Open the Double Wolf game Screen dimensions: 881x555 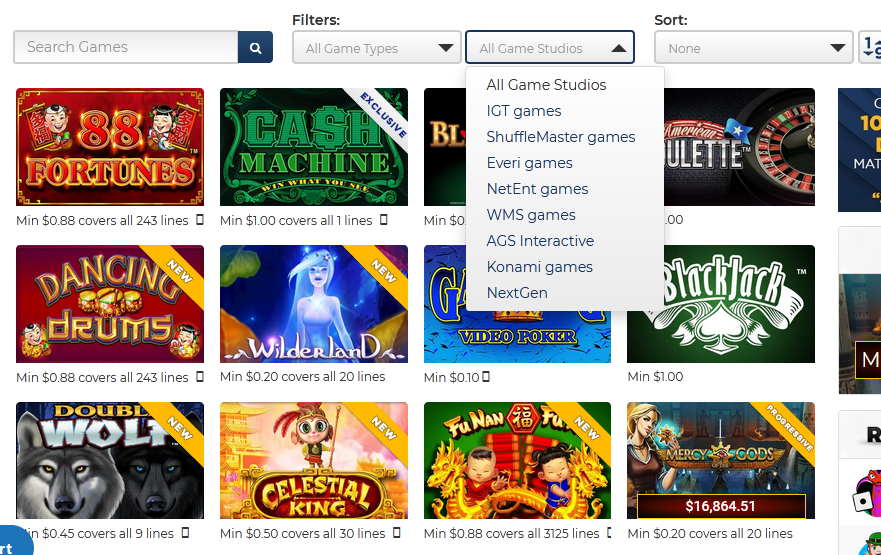coord(110,461)
